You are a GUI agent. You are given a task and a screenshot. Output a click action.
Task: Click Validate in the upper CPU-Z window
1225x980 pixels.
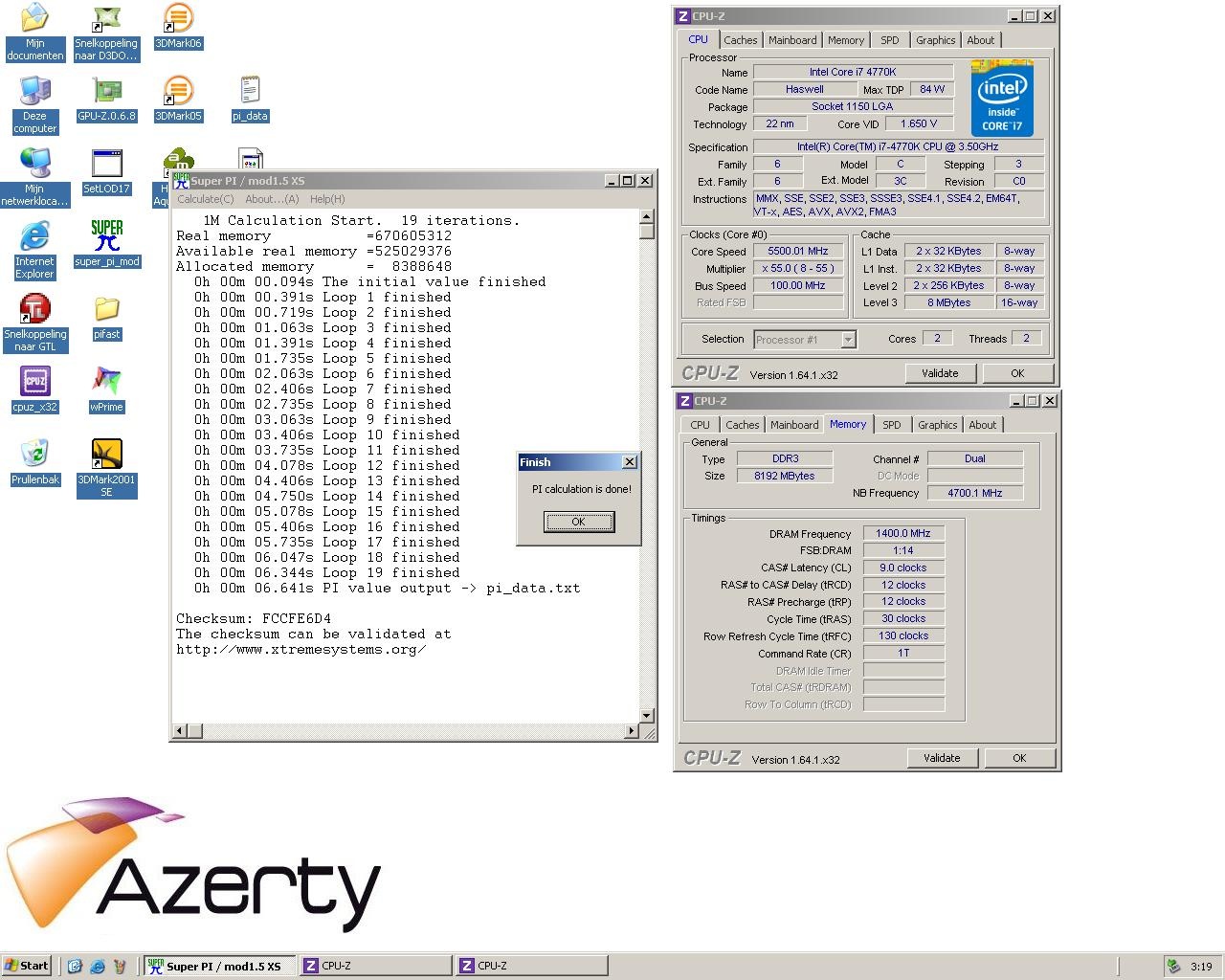940,373
